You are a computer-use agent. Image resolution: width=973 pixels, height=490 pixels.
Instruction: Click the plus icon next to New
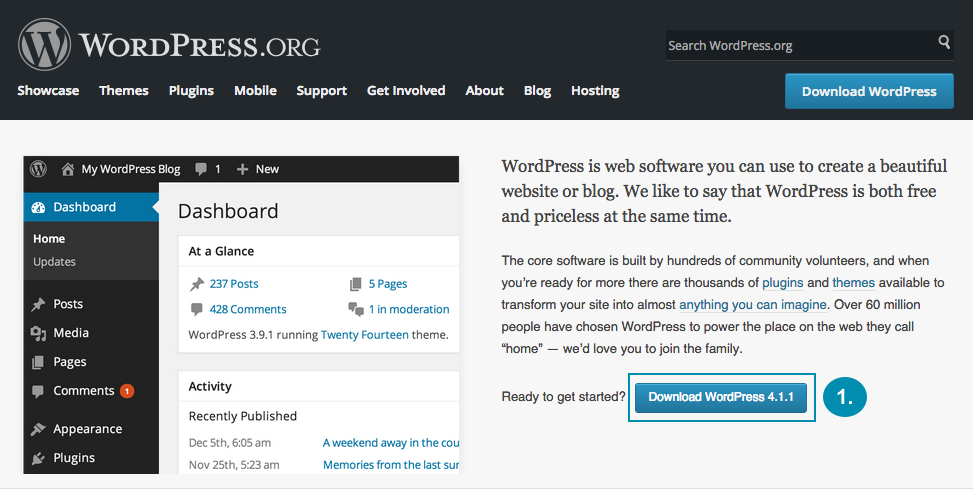point(242,169)
